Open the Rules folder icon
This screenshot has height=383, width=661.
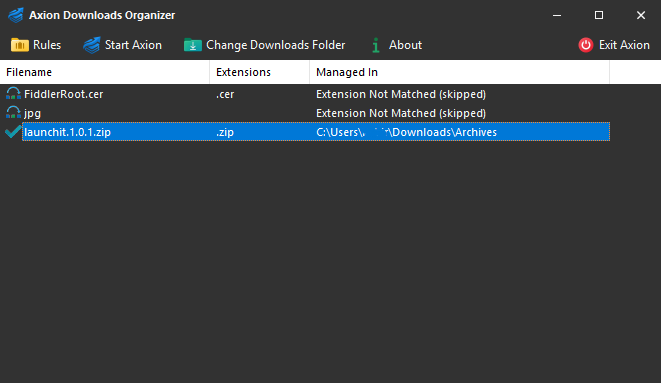coord(19,45)
